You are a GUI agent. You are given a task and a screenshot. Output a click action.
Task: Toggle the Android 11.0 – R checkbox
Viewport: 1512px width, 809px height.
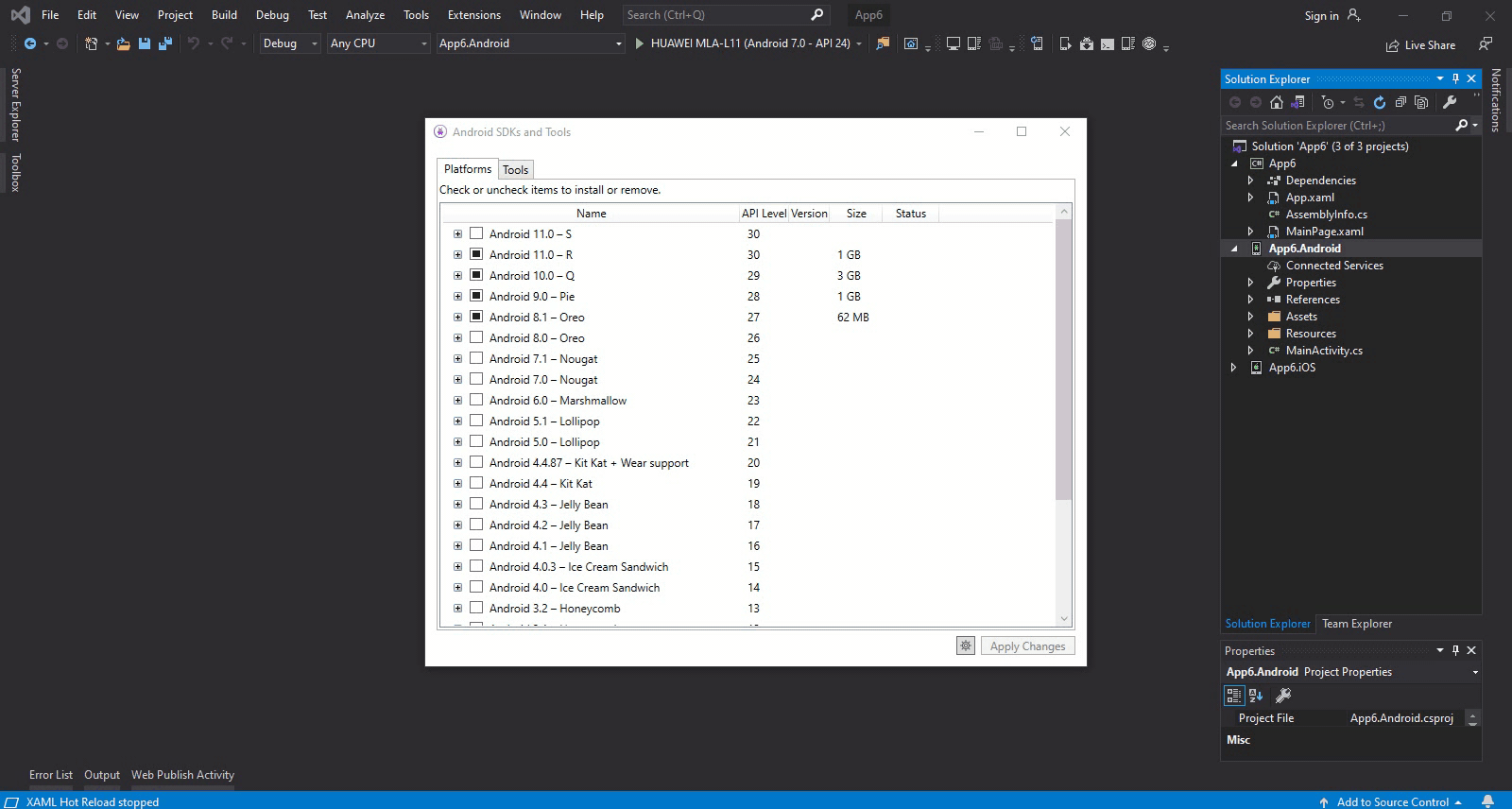[476, 254]
